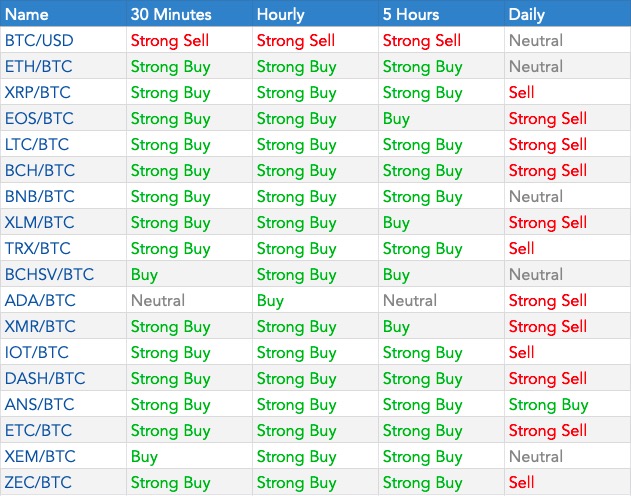Open the BNB/BTC pair link

(39, 197)
